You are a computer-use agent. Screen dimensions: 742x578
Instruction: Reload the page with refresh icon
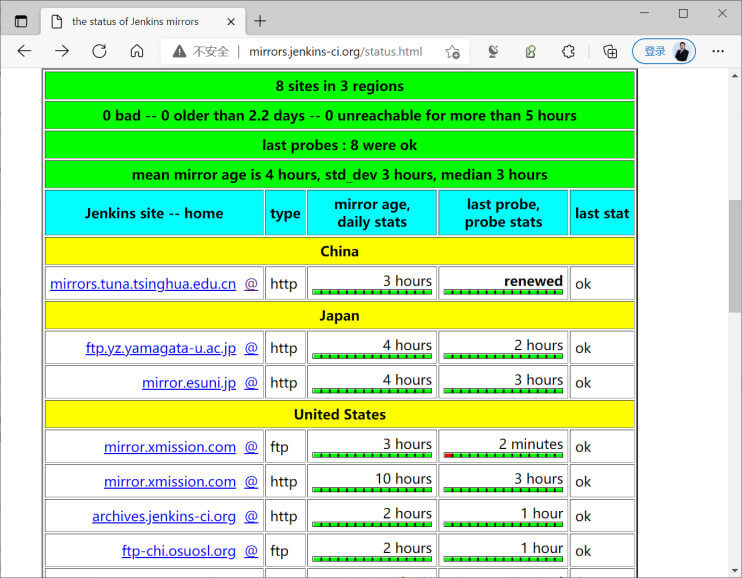click(99, 51)
